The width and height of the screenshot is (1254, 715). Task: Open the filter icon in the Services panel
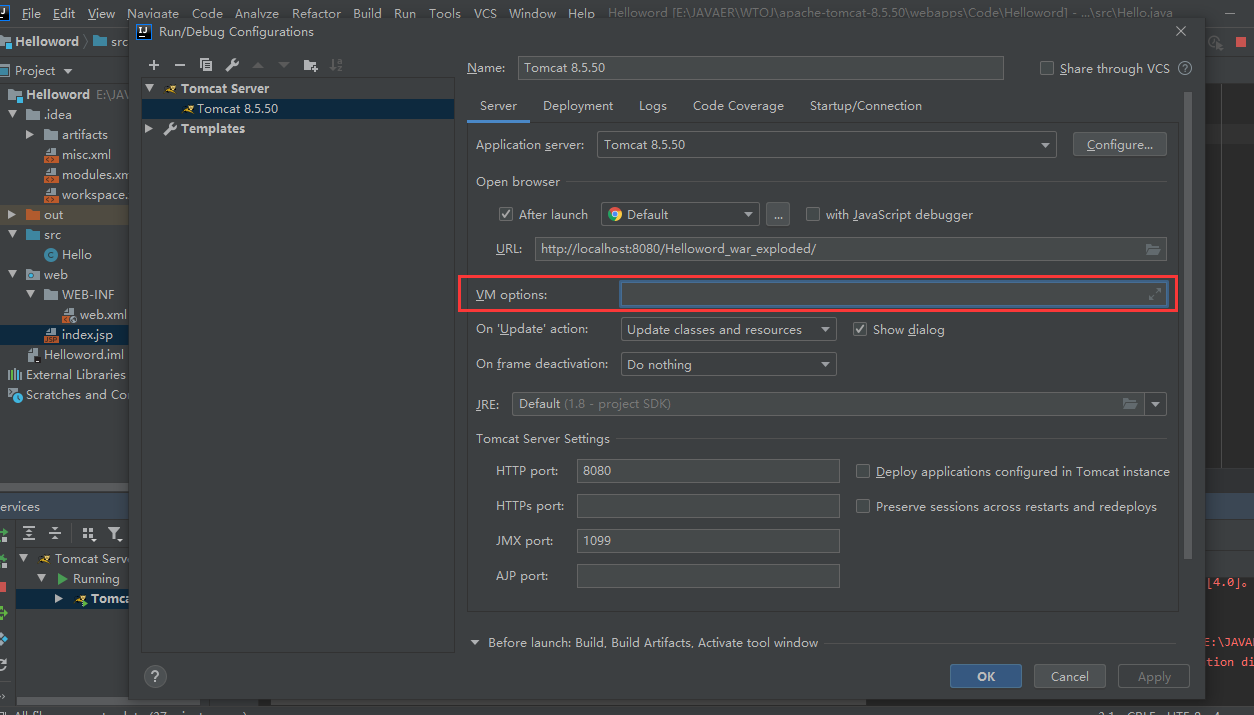click(x=115, y=534)
